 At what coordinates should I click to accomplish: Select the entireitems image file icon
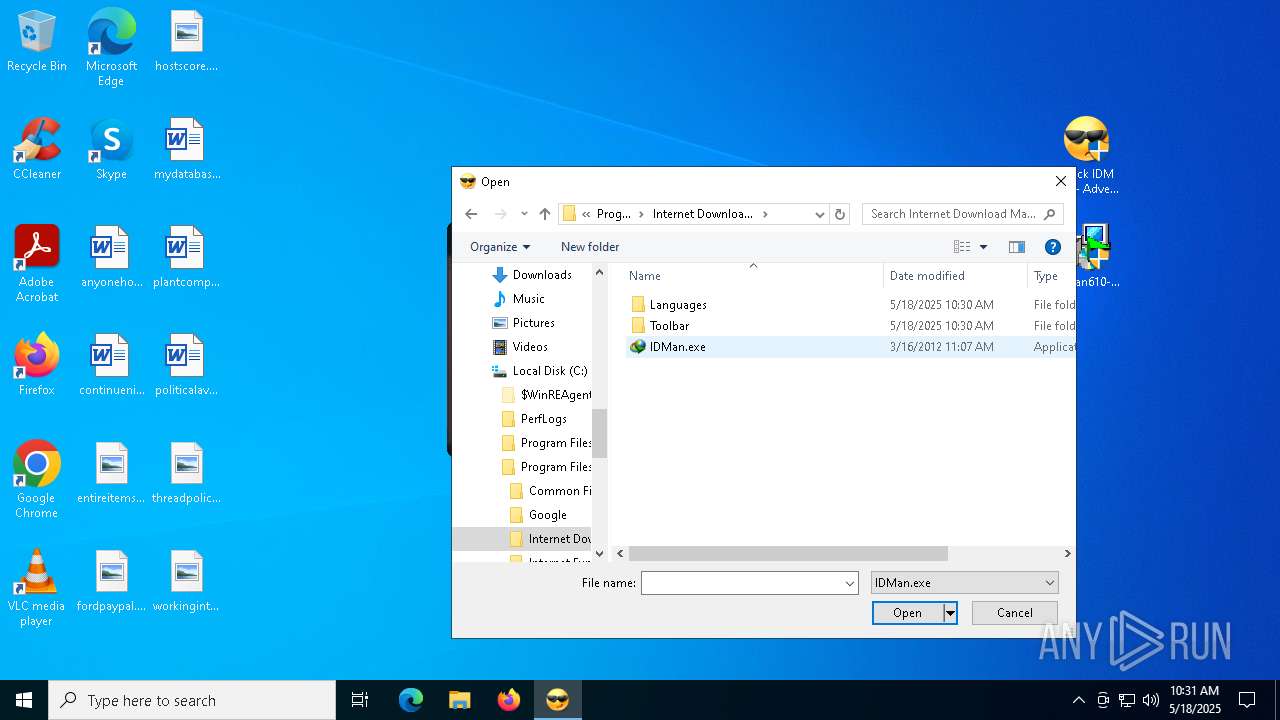click(111, 473)
